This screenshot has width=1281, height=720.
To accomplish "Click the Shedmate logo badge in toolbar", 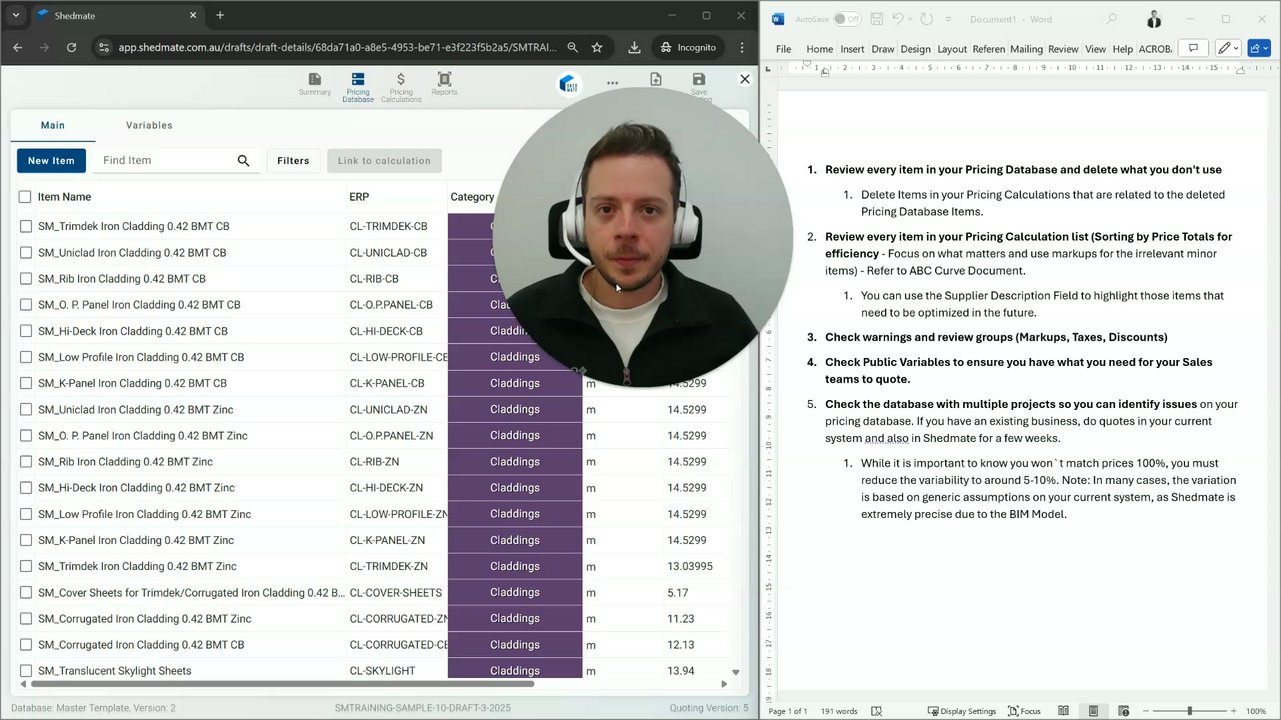I will point(569,84).
